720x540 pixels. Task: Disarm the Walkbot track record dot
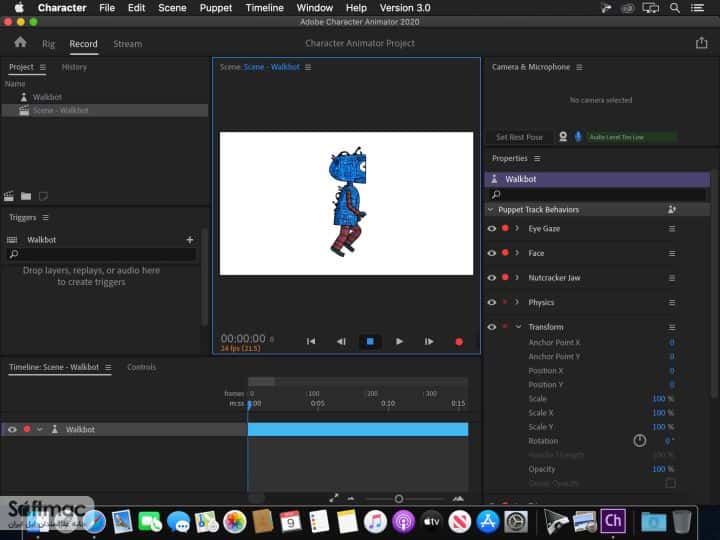pos(27,429)
